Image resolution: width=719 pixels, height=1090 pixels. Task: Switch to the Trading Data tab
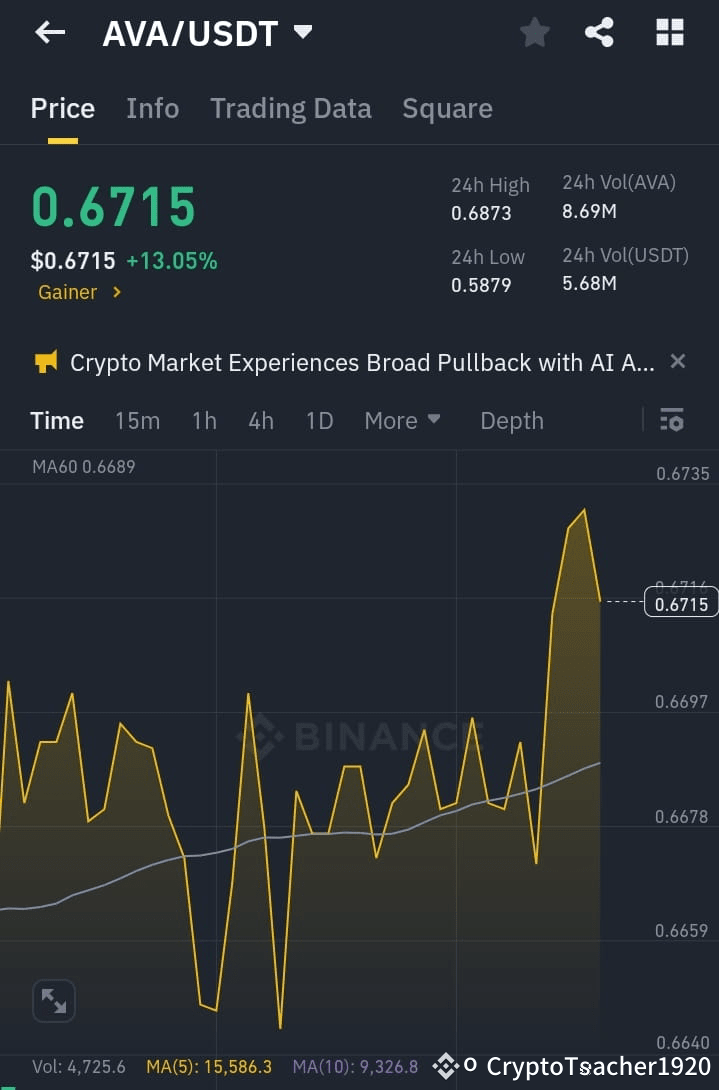pos(290,108)
